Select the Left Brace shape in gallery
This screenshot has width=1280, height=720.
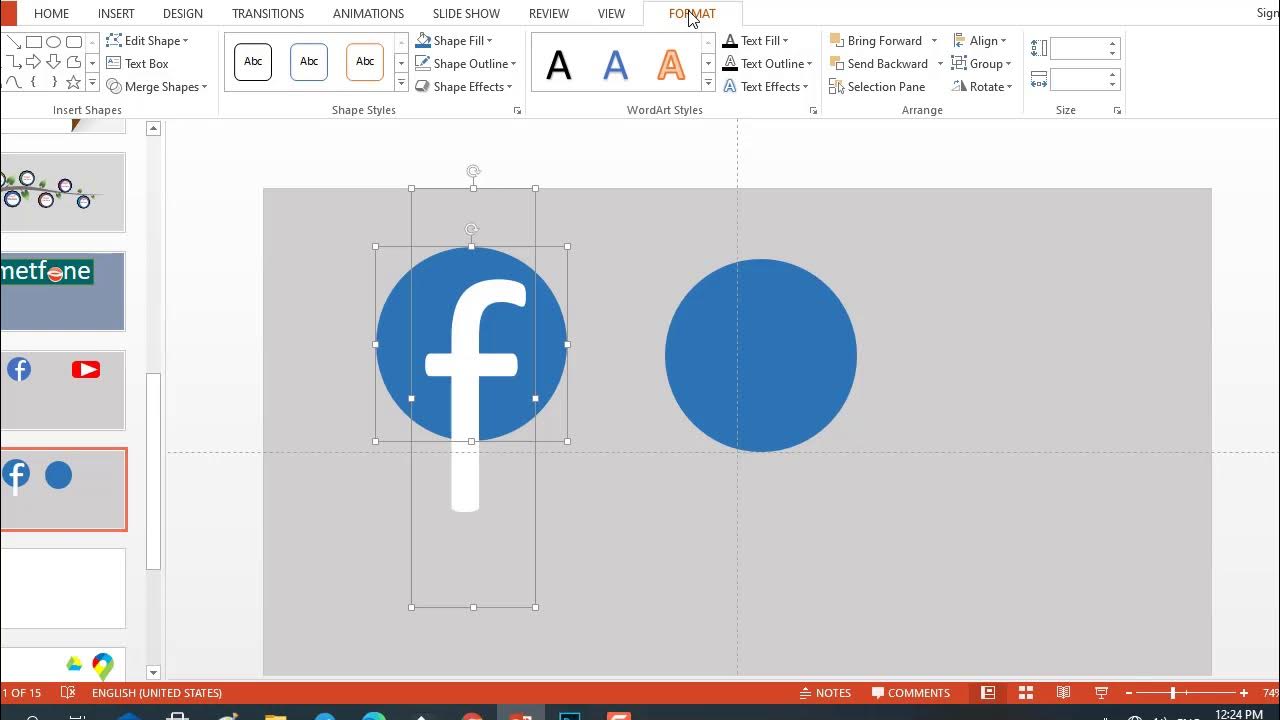(34, 82)
